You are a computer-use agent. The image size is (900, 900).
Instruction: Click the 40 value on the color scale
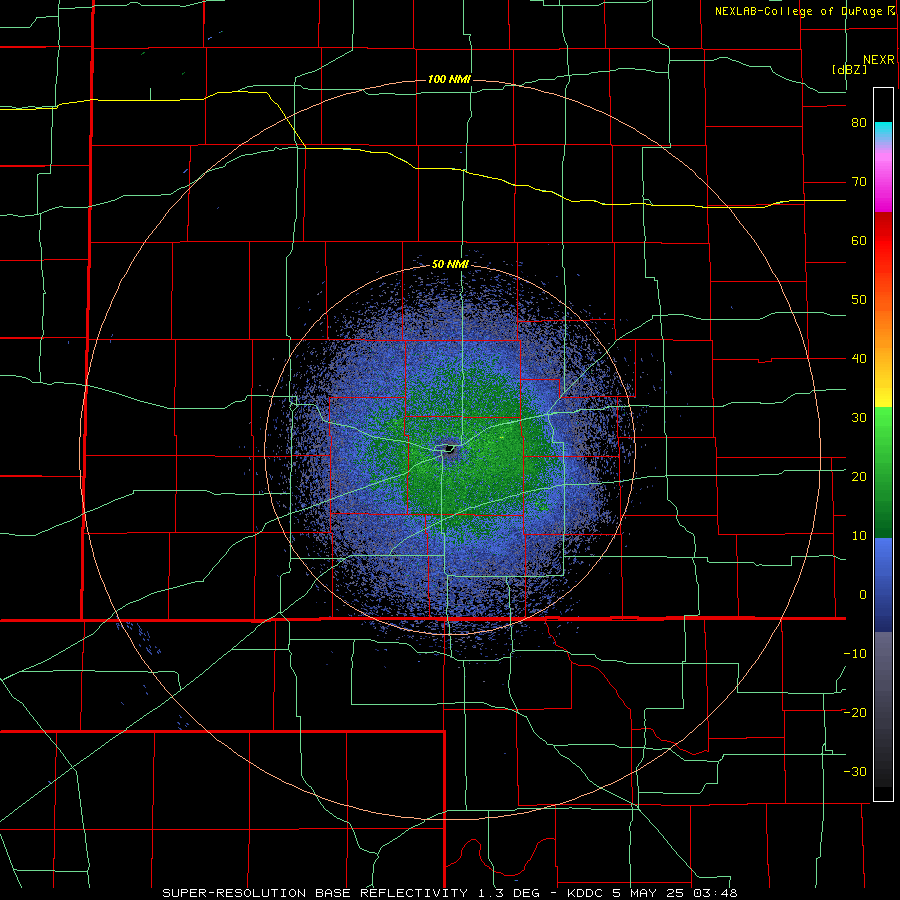859,359
